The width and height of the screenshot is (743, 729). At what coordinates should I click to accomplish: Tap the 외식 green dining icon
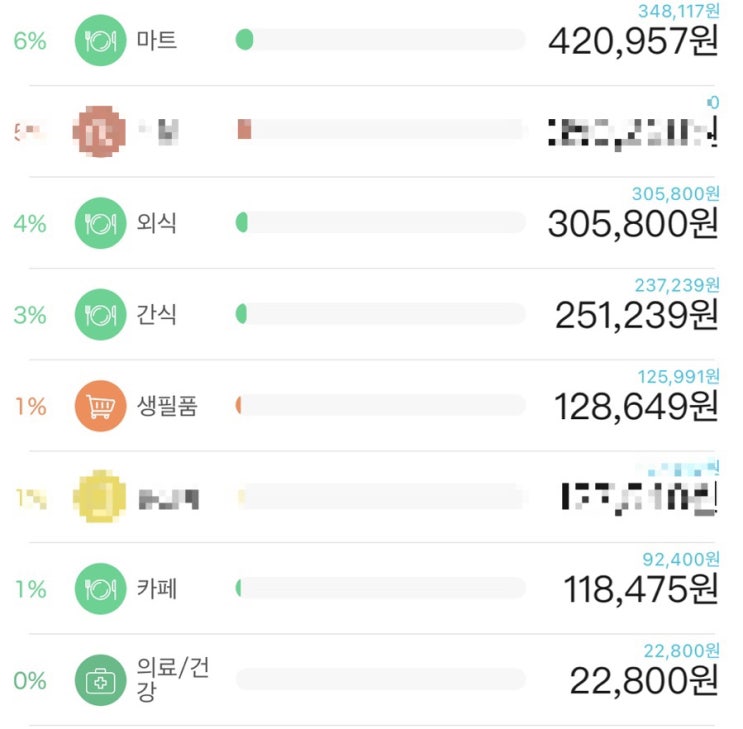click(x=100, y=223)
